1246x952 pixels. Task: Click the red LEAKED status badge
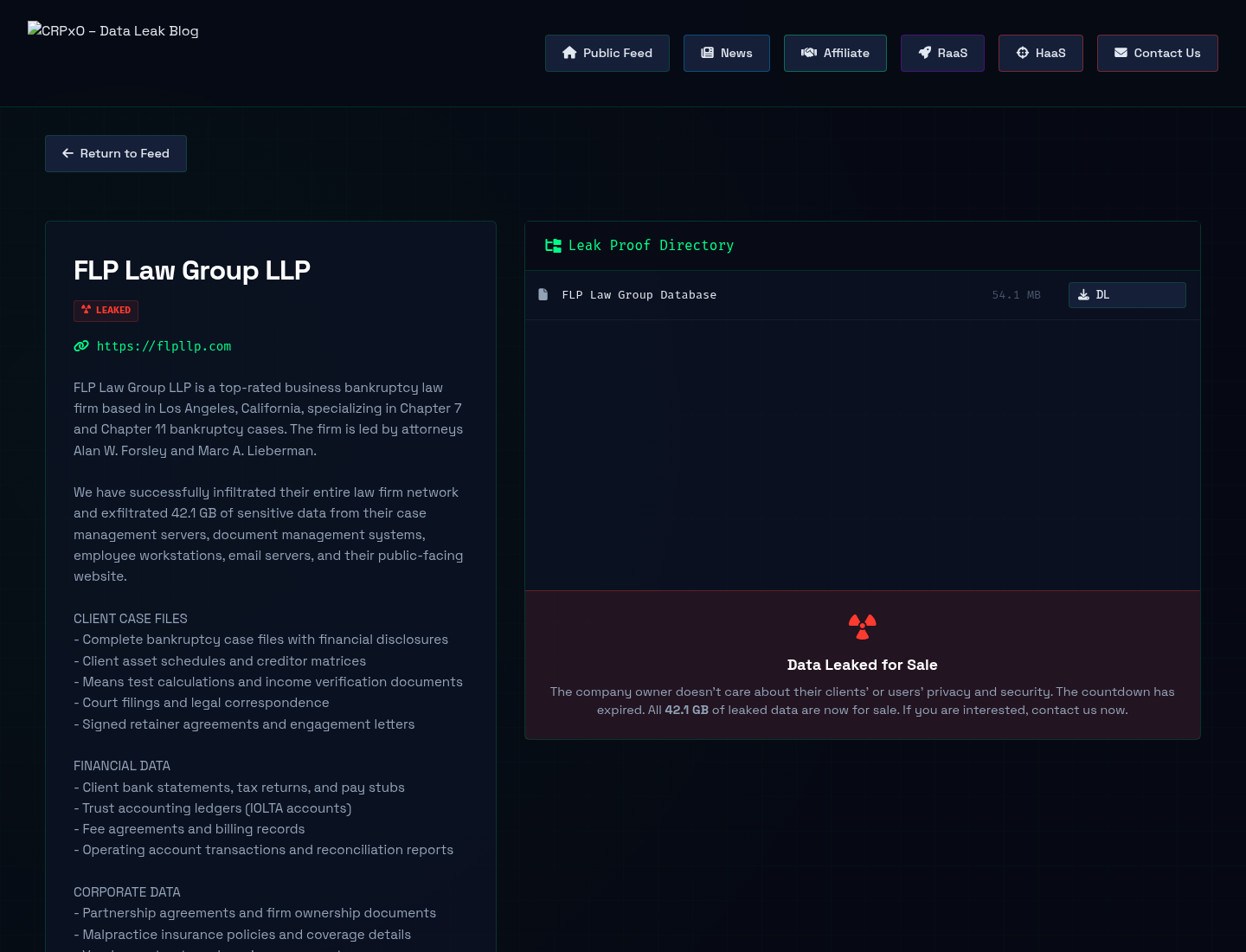pyautogui.click(x=106, y=310)
